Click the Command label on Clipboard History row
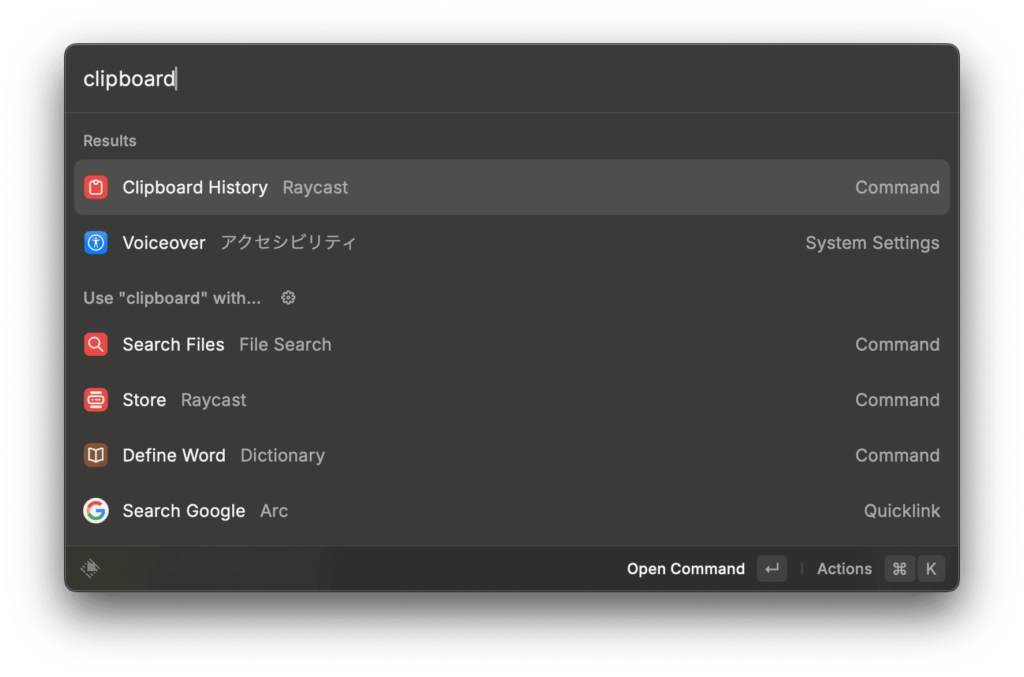The width and height of the screenshot is (1024, 677). [x=897, y=187]
